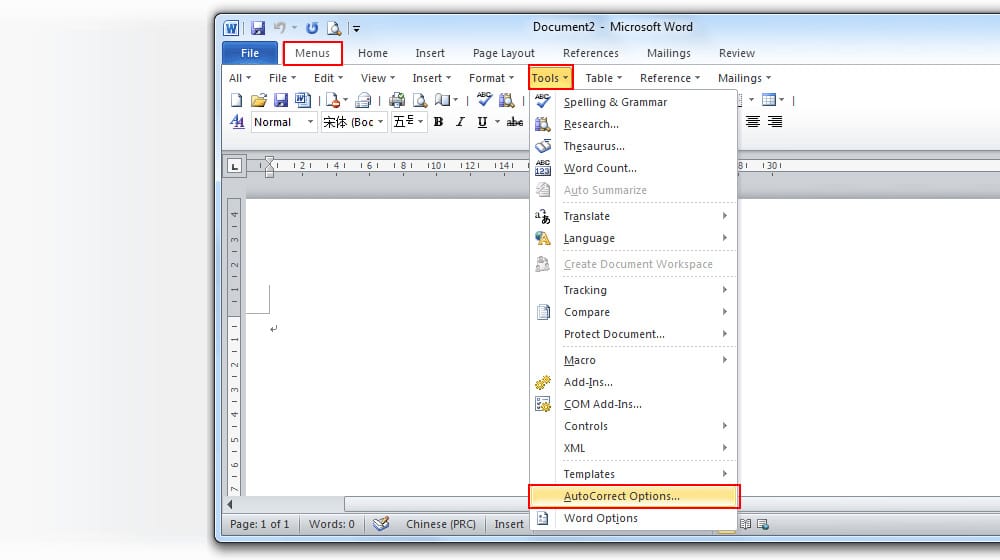Toggle Italic formatting
Viewport: 1000px width, 560px height.
[x=460, y=122]
